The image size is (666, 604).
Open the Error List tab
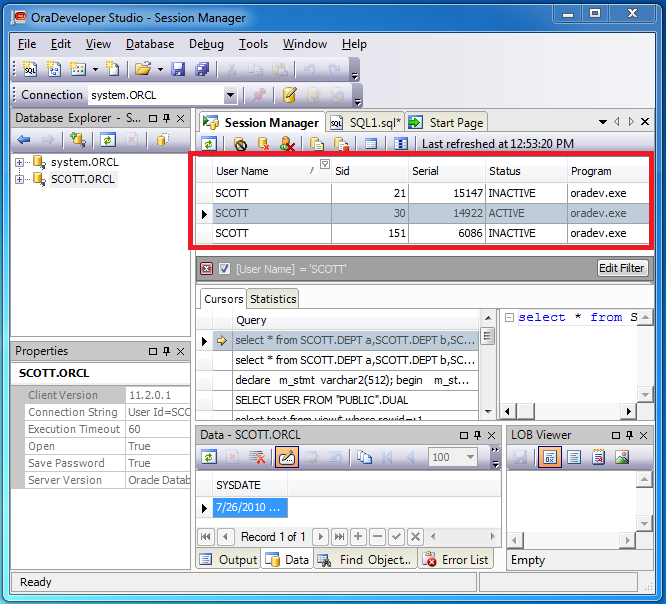pyautogui.click(x=456, y=560)
